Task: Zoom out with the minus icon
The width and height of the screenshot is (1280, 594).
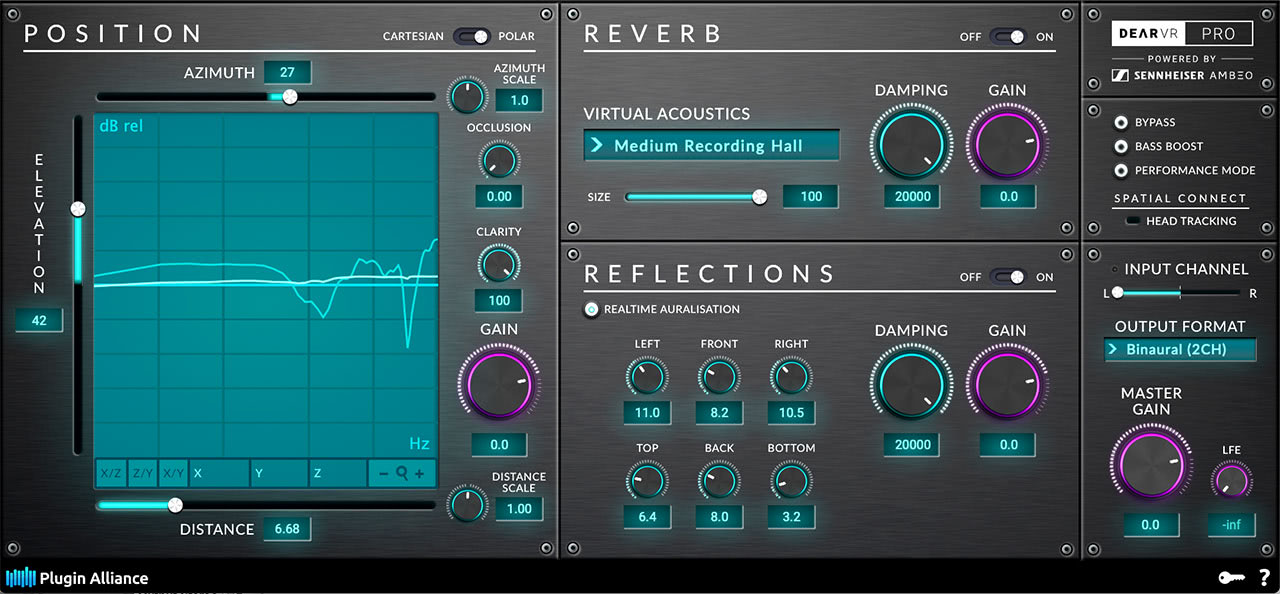Action: click(383, 473)
